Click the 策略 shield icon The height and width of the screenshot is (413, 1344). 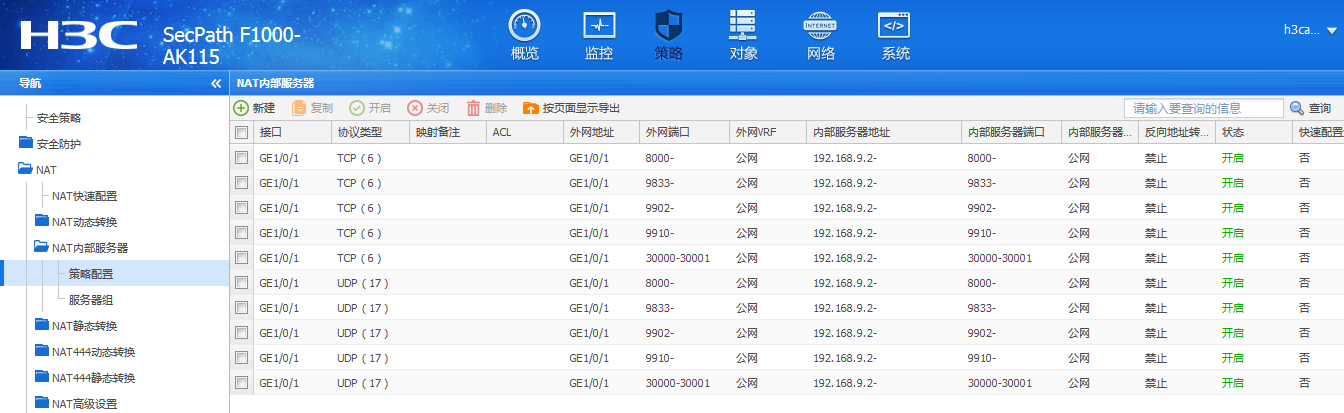[x=669, y=26]
